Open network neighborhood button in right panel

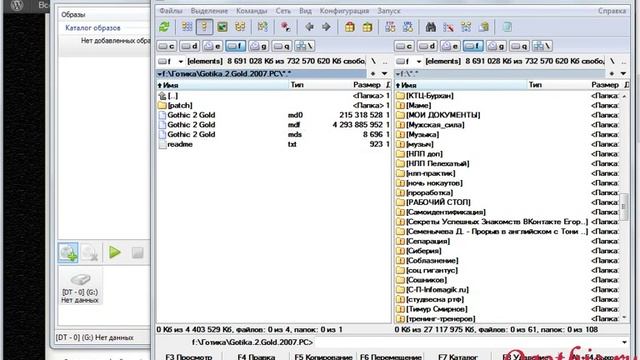pos(542,46)
